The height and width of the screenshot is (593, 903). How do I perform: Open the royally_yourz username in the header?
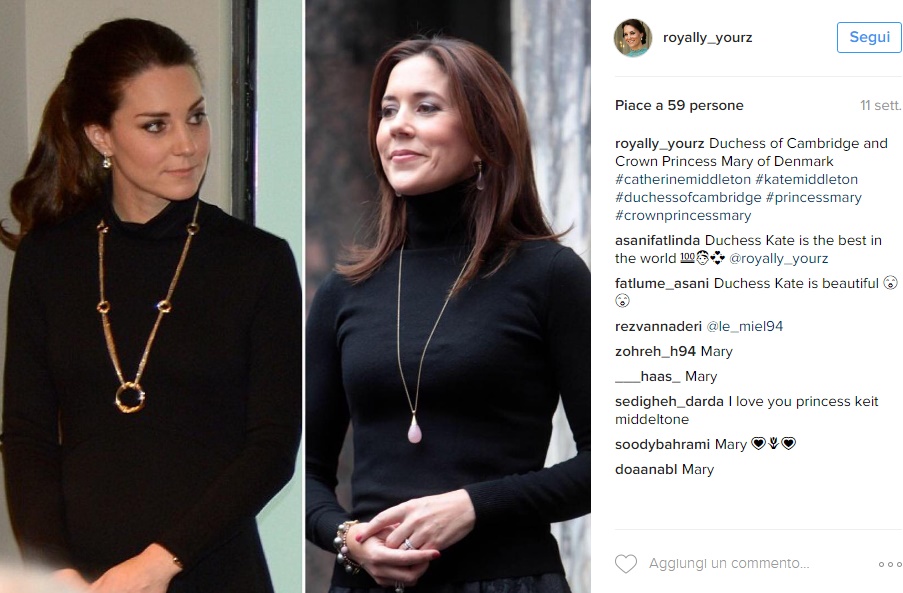pyautogui.click(x=707, y=38)
